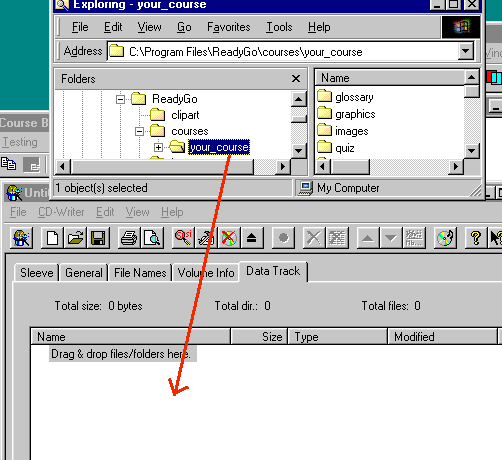
Task: Open the Address bar dropdown arrow
Action: click(466, 51)
